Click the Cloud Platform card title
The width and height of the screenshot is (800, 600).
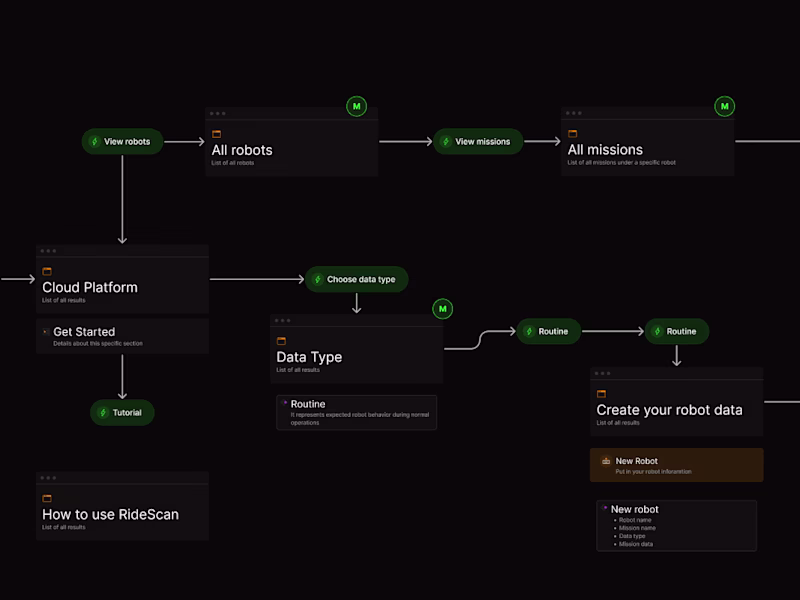(90, 288)
